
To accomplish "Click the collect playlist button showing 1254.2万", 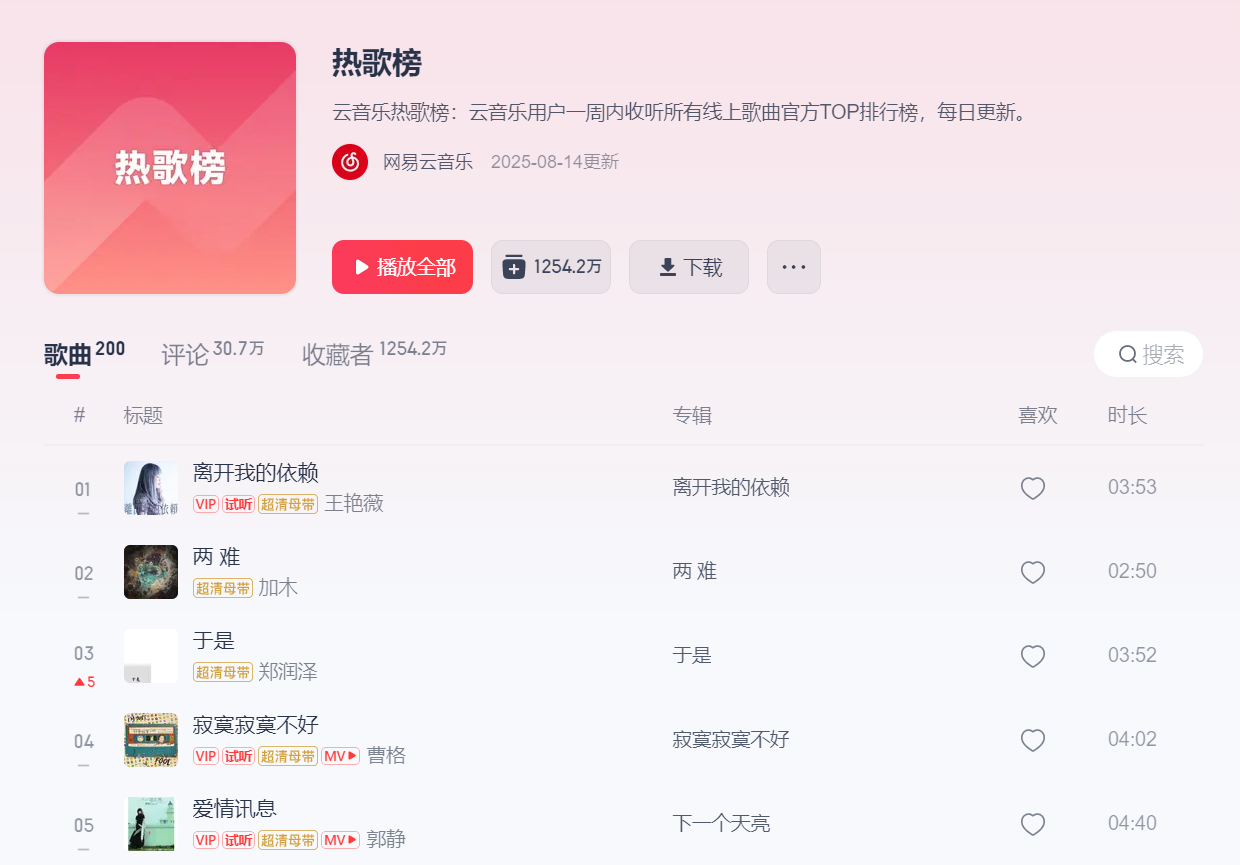I will click(x=551, y=267).
